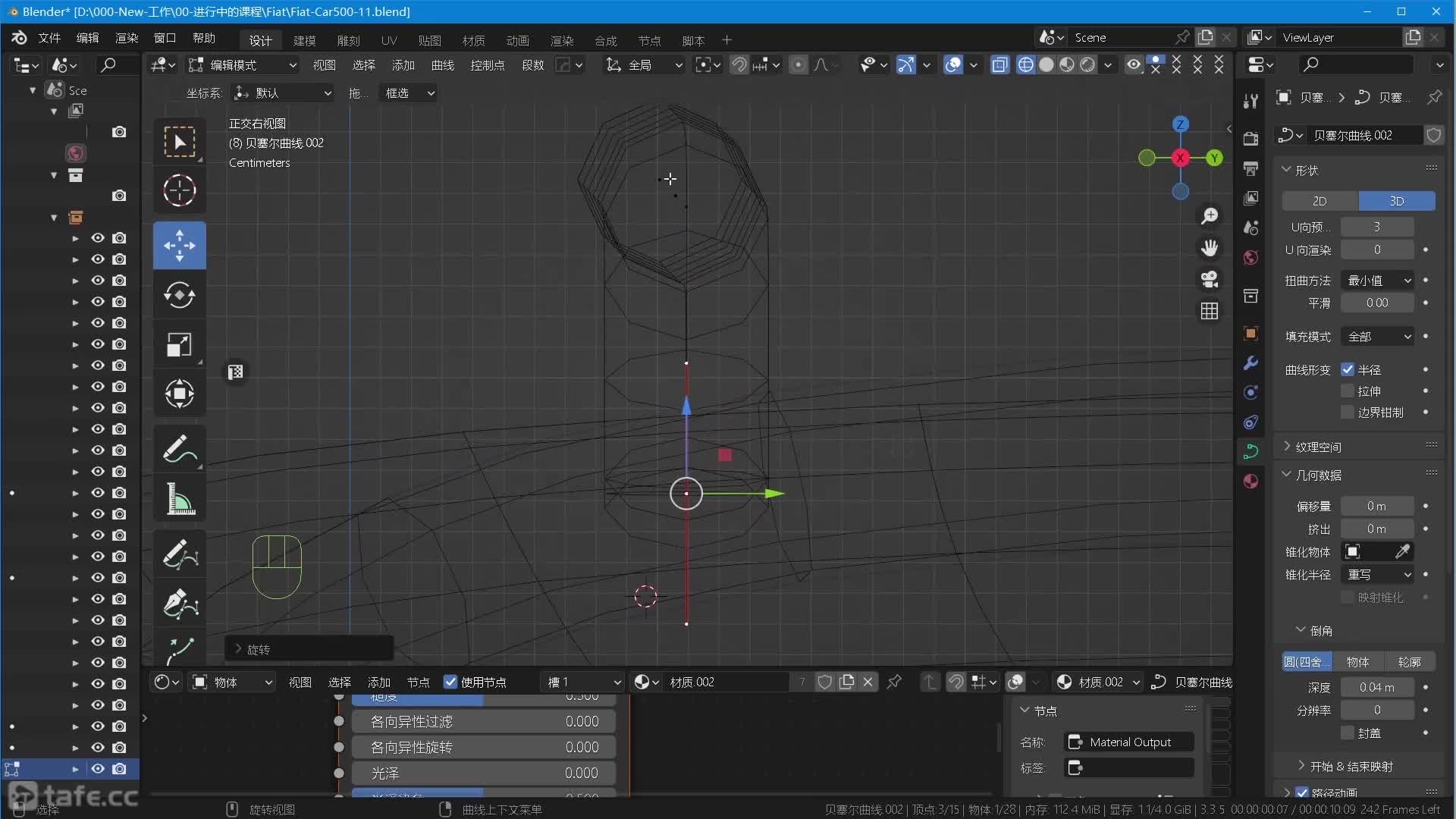Click the Material Output name field

[1129, 742]
